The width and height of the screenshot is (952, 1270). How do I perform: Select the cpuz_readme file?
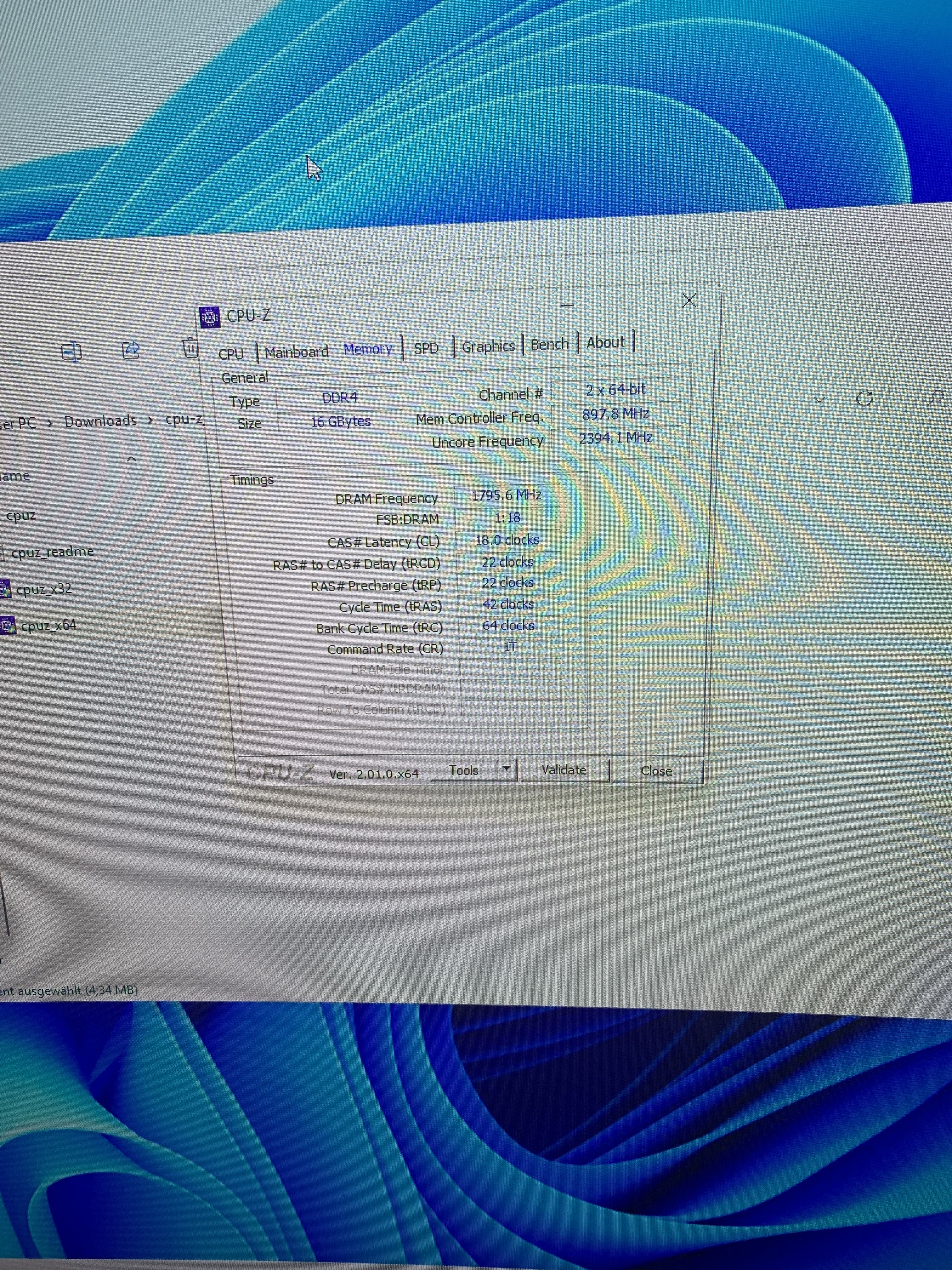coord(52,552)
